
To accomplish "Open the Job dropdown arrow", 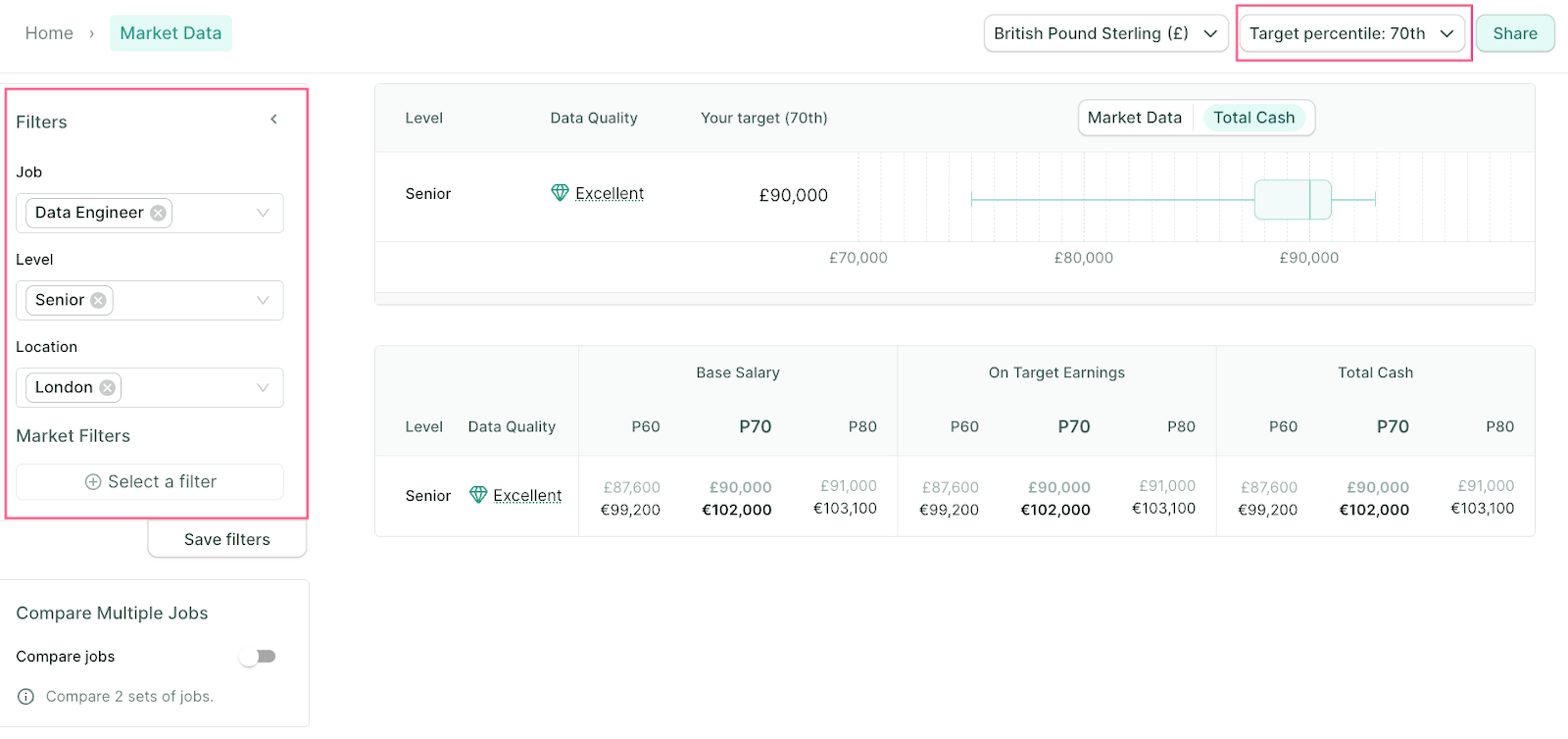I will (x=263, y=213).
